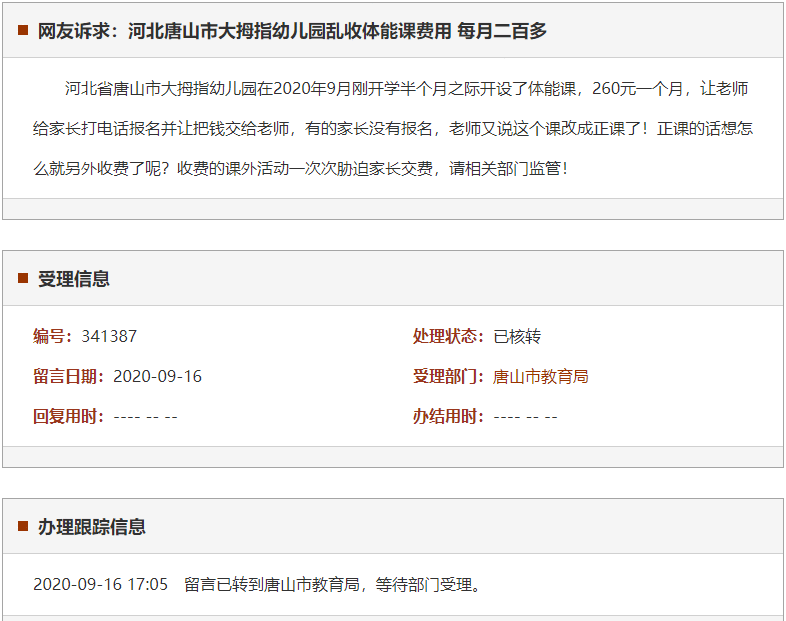
Task: Click the red square icon next to 受理信息
Action: point(22,279)
